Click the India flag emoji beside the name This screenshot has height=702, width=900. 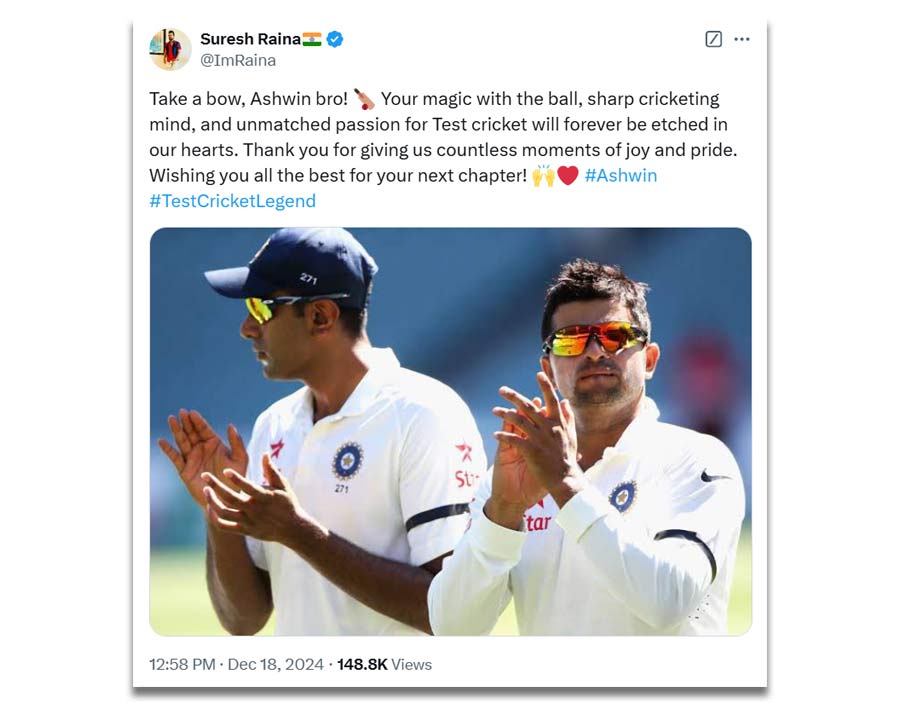(x=312, y=39)
